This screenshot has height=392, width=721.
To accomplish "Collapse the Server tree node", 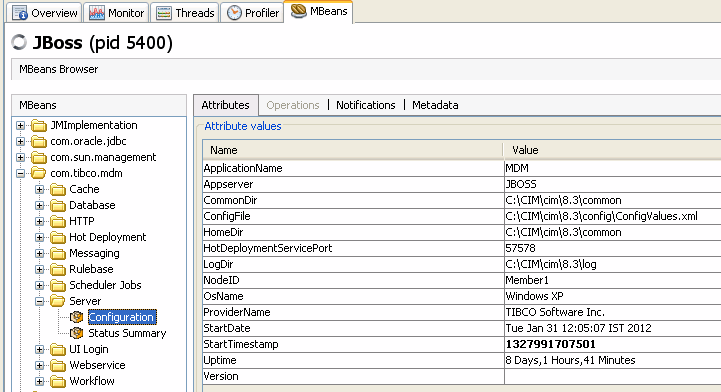I will click(40, 301).
